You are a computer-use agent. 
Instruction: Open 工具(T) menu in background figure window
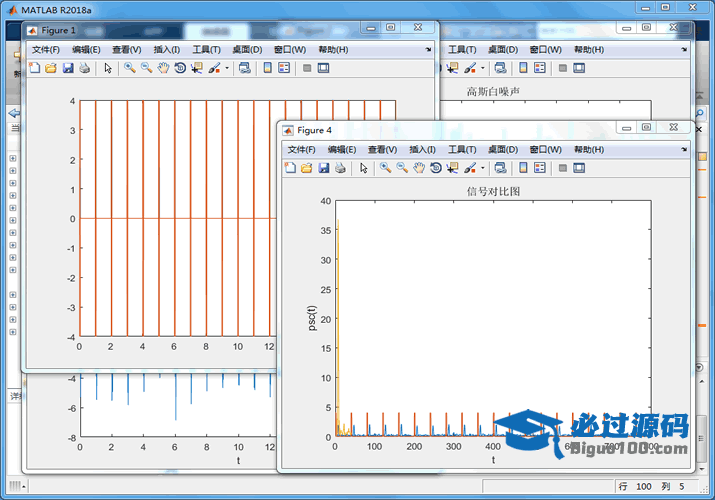[462, 50]
